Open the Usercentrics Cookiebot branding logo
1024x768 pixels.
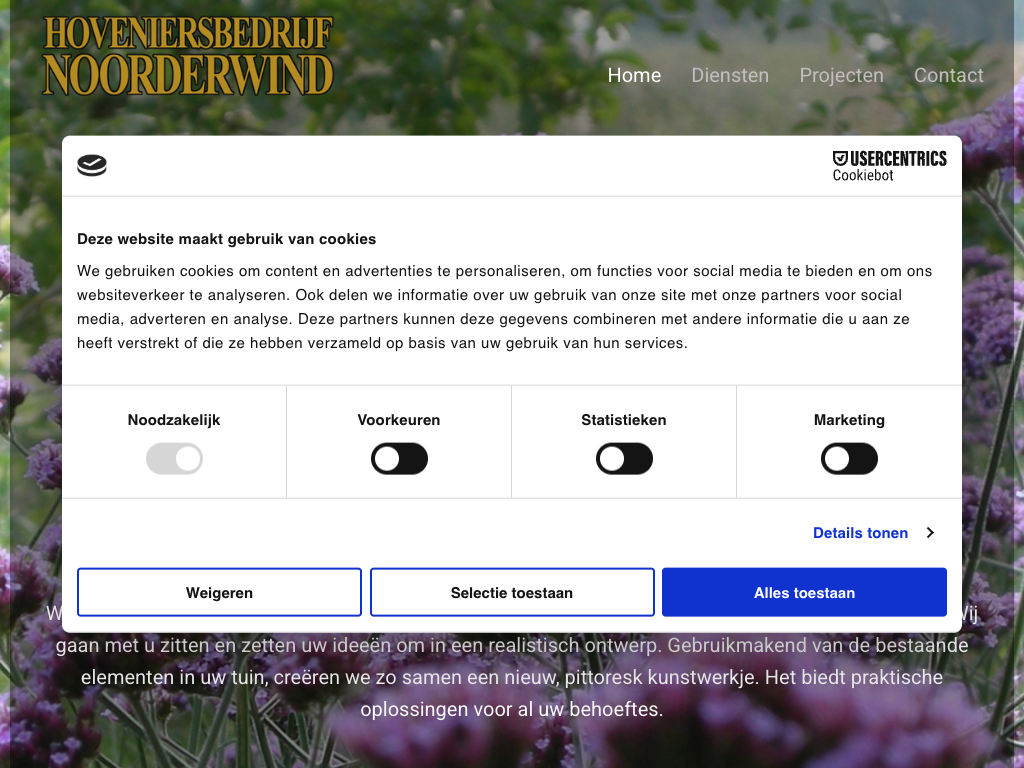coord(889,166)
